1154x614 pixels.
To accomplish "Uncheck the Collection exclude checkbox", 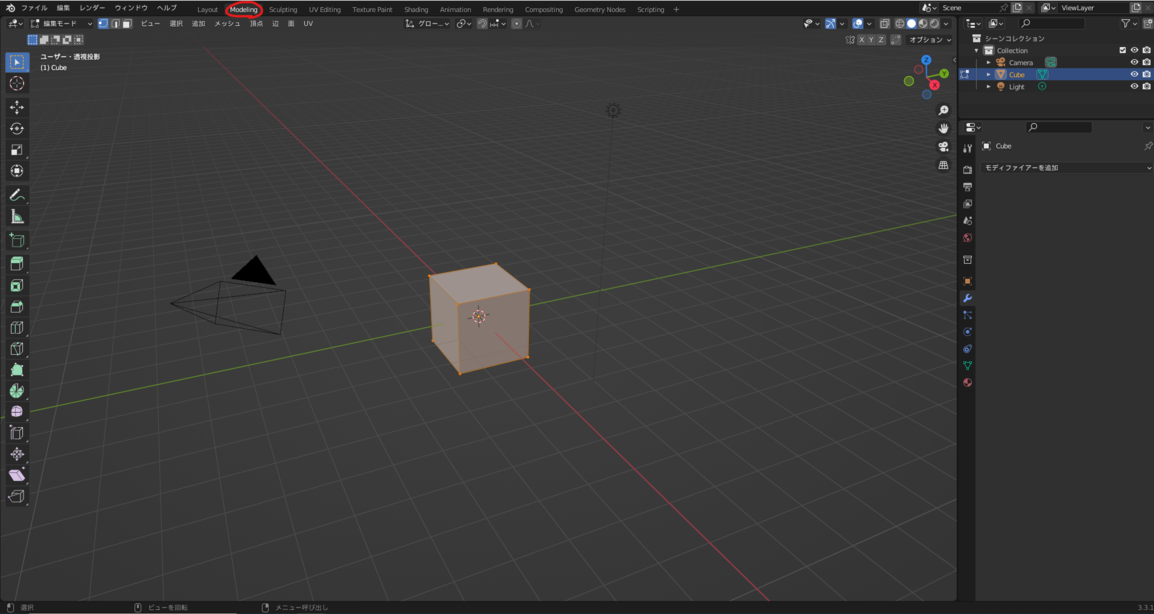I will (1122, 50).
